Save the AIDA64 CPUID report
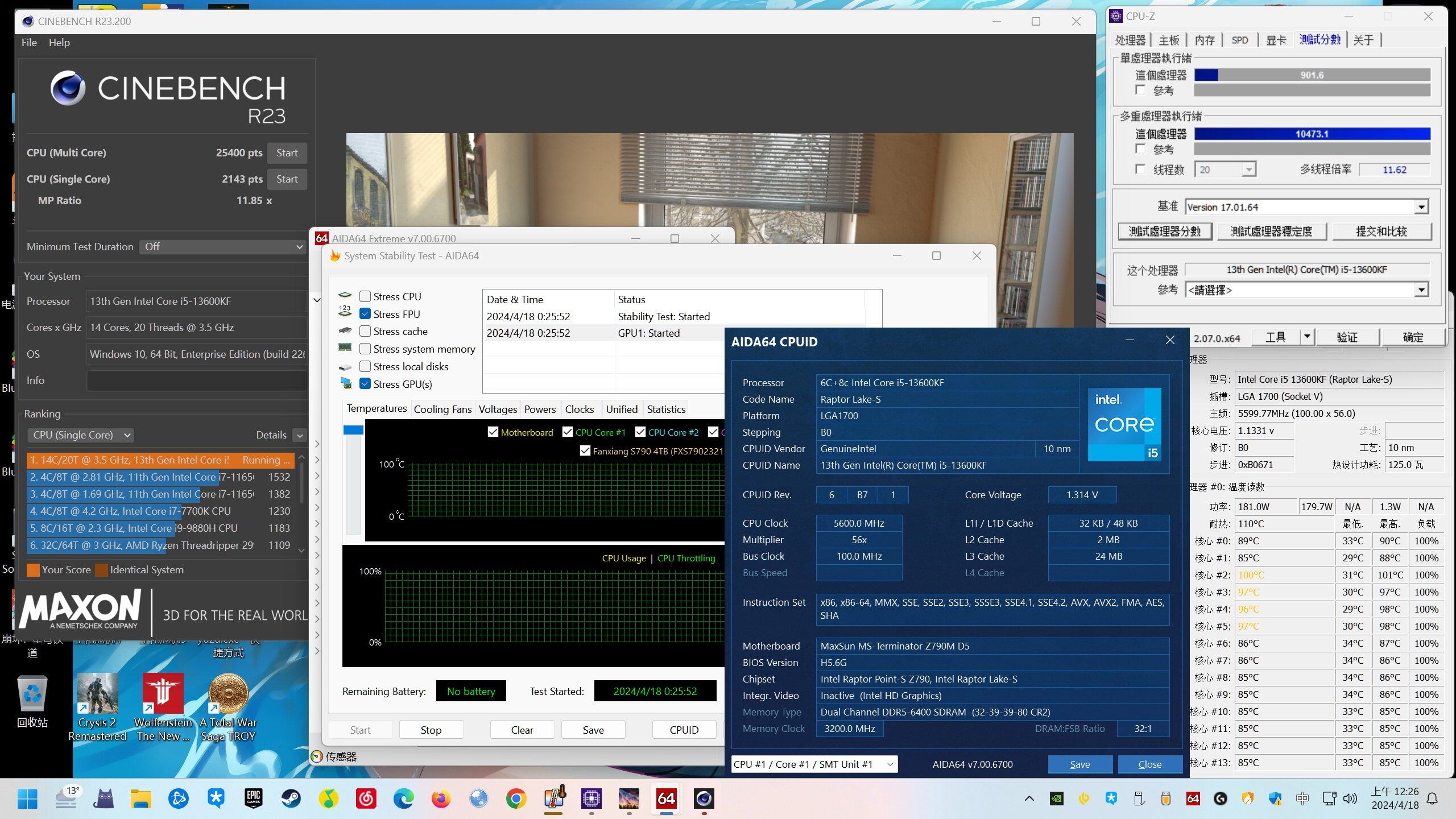 pyautogui.click(x=1079, y=764)
